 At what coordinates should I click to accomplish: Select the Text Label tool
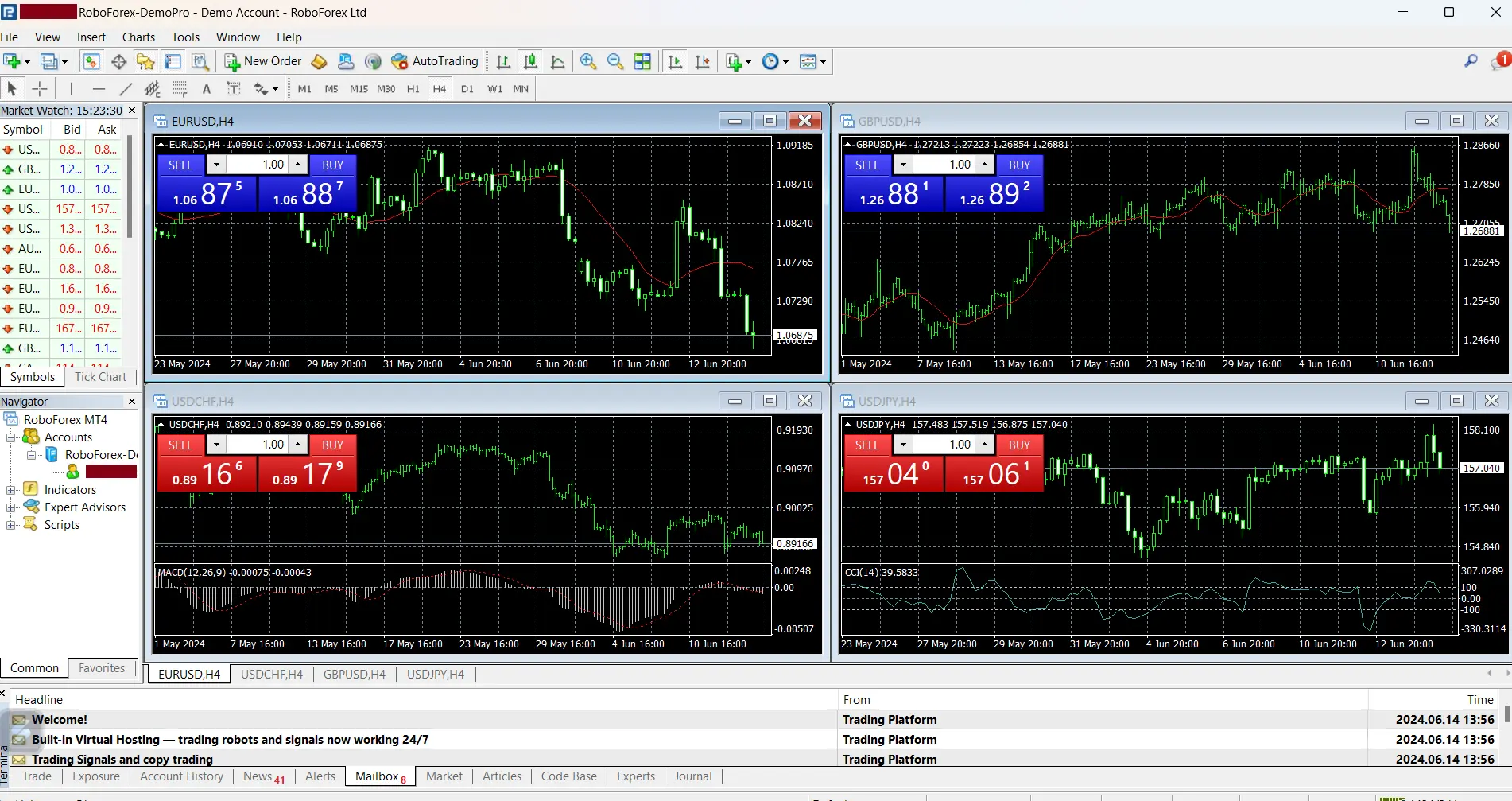point(234,89)
